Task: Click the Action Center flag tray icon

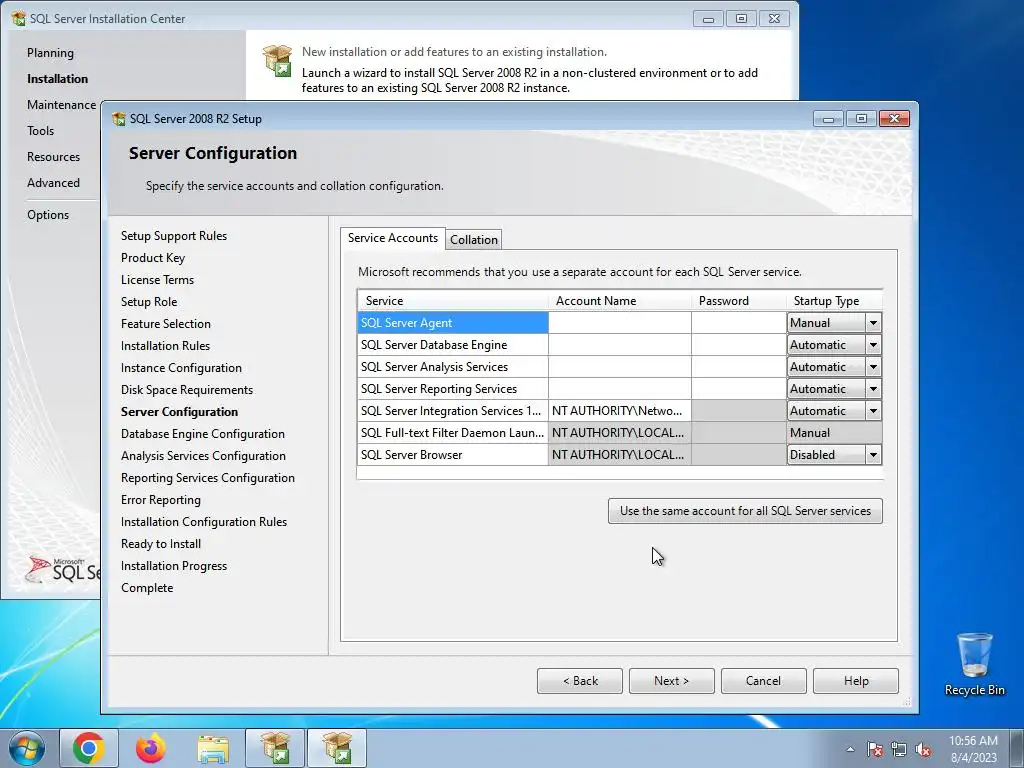Action: [874, 749]
